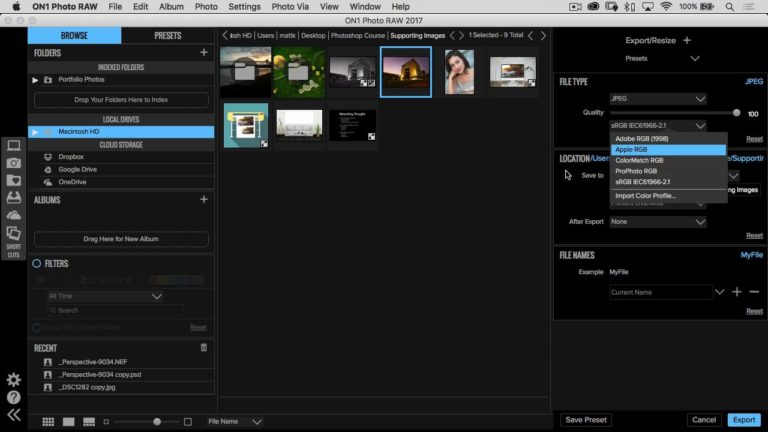Open the My Computer shortcut icon
This screenshot has height=432, width=768.
[14, 145]
